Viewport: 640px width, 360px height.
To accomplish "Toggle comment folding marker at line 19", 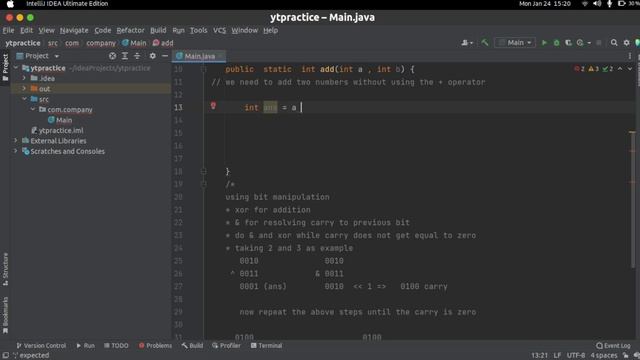I will [204, 184].
